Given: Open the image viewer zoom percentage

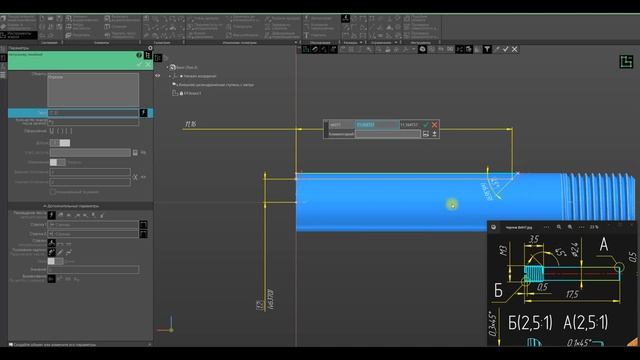Looking at the screenshot, I should pos(594,227).
